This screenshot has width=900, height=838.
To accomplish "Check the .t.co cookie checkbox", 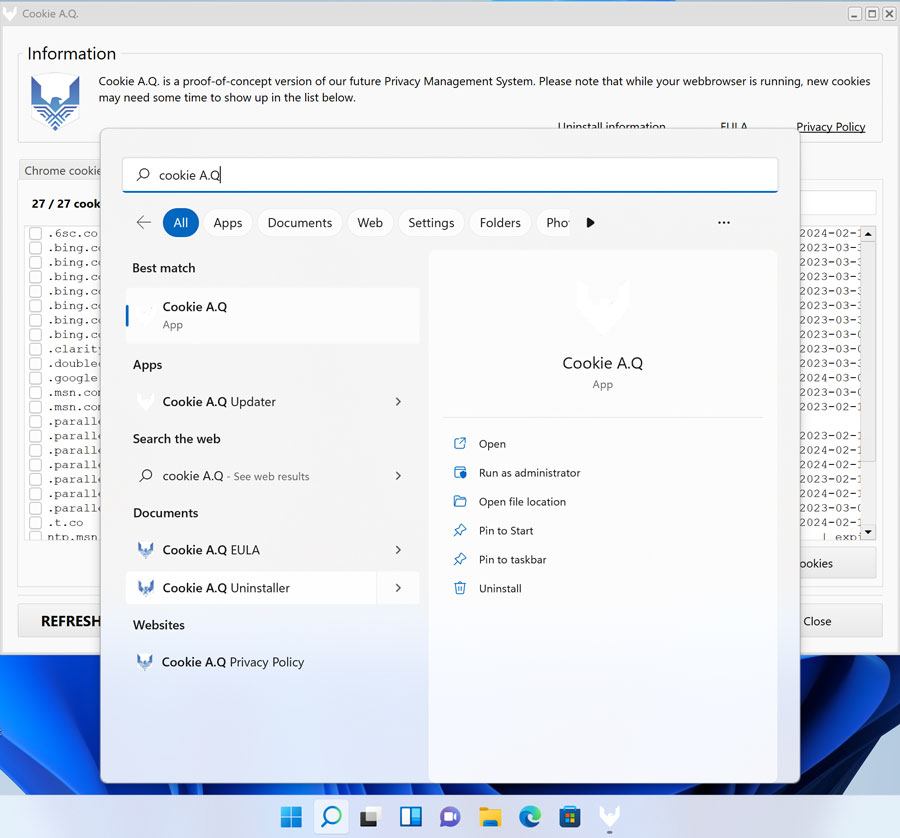I will [36, 522].
